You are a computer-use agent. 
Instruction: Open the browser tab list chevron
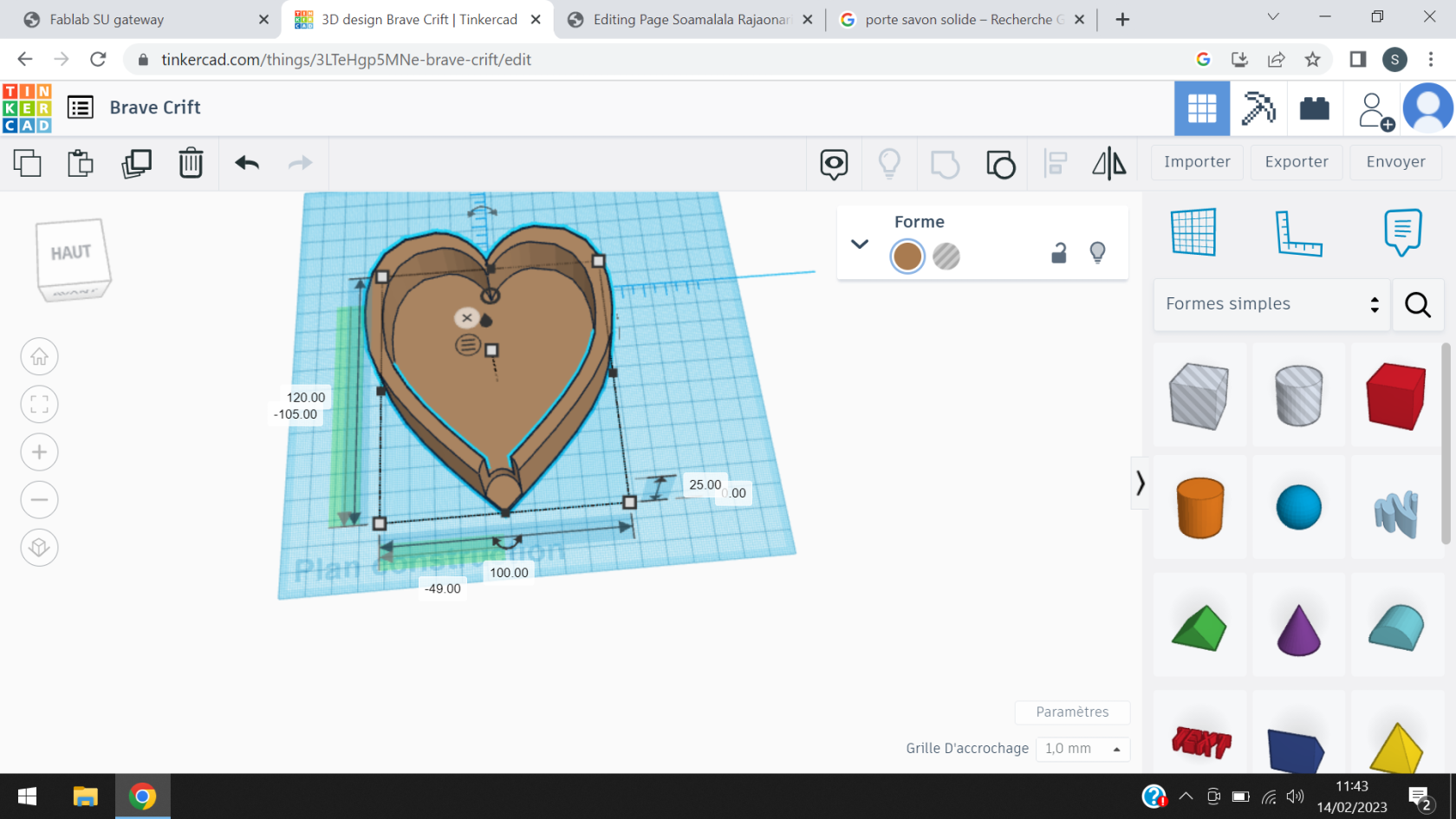click(1272, 17)
